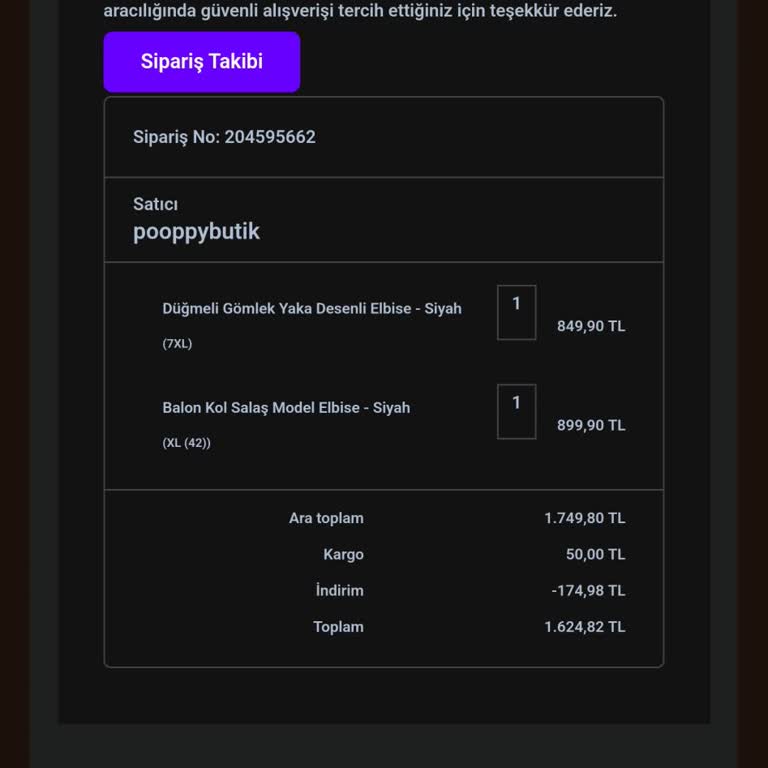The width and height of the screenshot is (768, 768).
Task: Click the Ara toplam label
Action: click(326, 518)
